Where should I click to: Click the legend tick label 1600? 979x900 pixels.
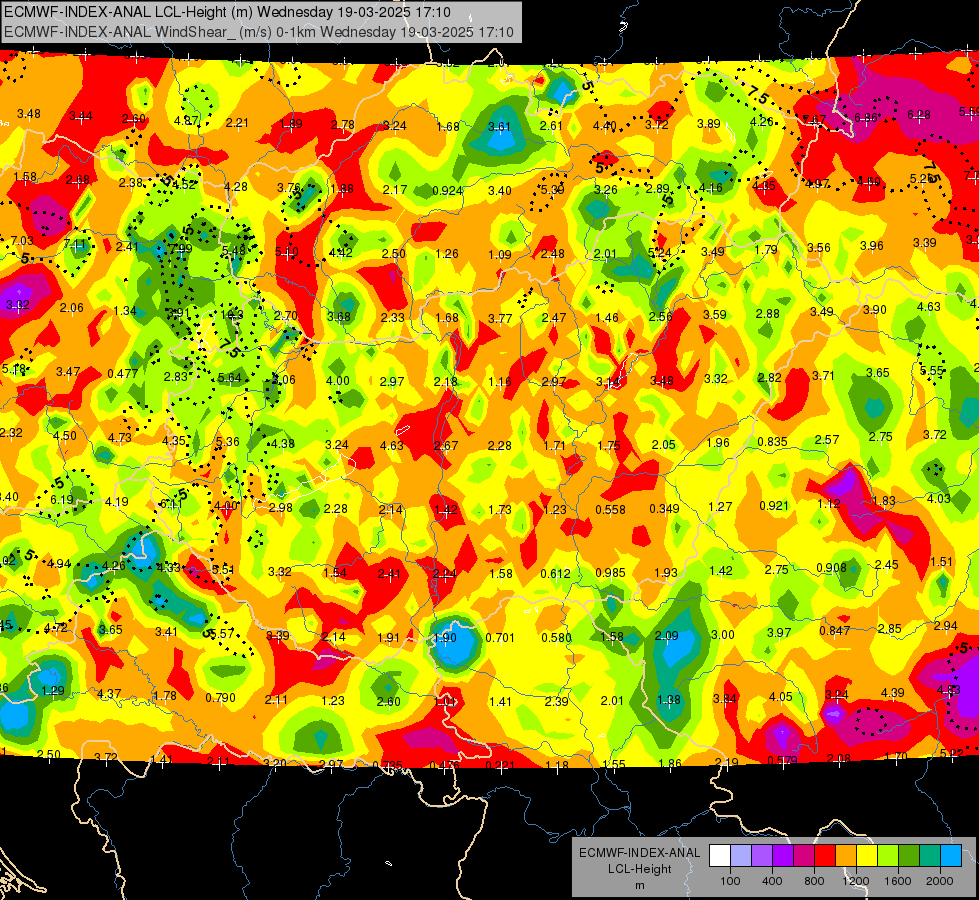coord(898,881)
